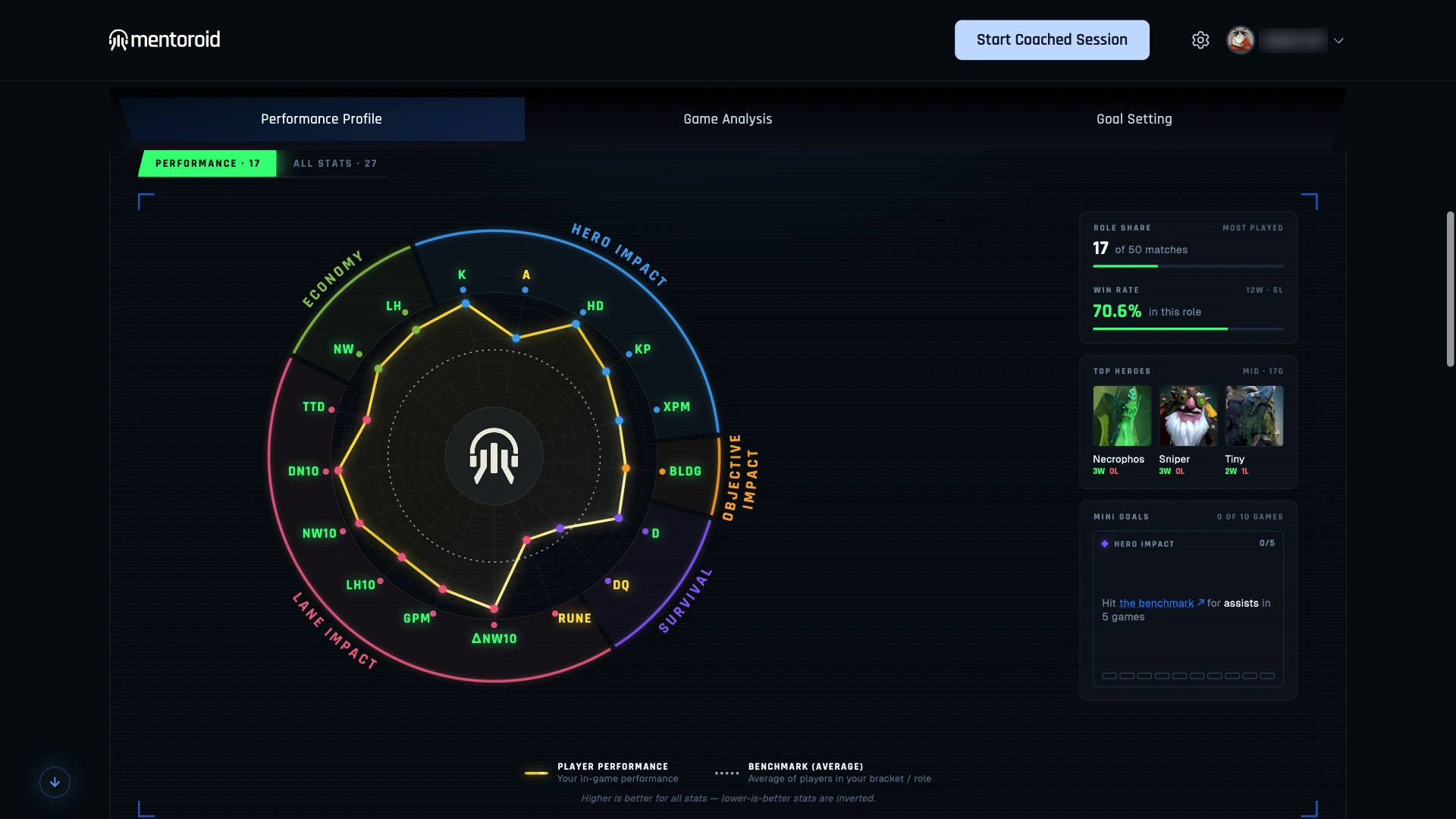
Task: Click the Player Performance legend entry
Action: [601, 773]
